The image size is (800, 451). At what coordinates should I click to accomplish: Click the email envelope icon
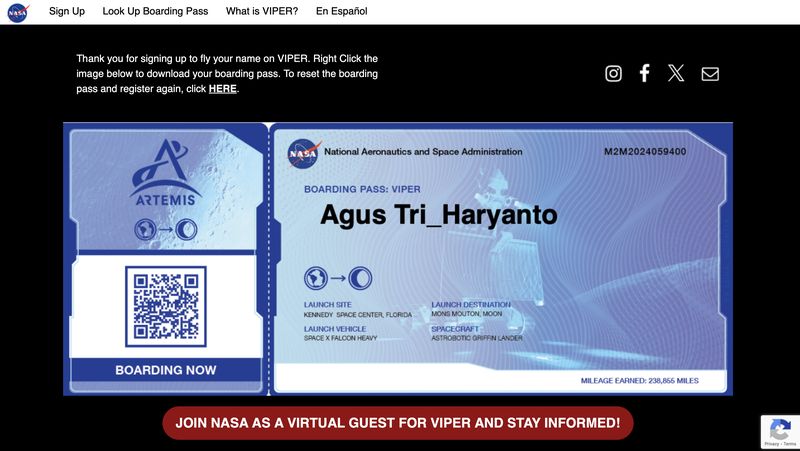coord(710,74)
